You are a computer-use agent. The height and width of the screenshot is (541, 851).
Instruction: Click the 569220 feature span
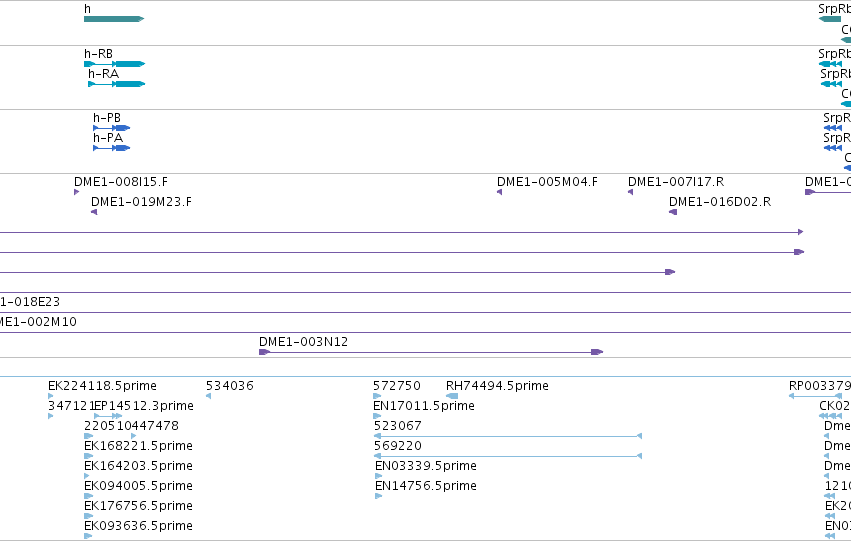coord(508,456)
